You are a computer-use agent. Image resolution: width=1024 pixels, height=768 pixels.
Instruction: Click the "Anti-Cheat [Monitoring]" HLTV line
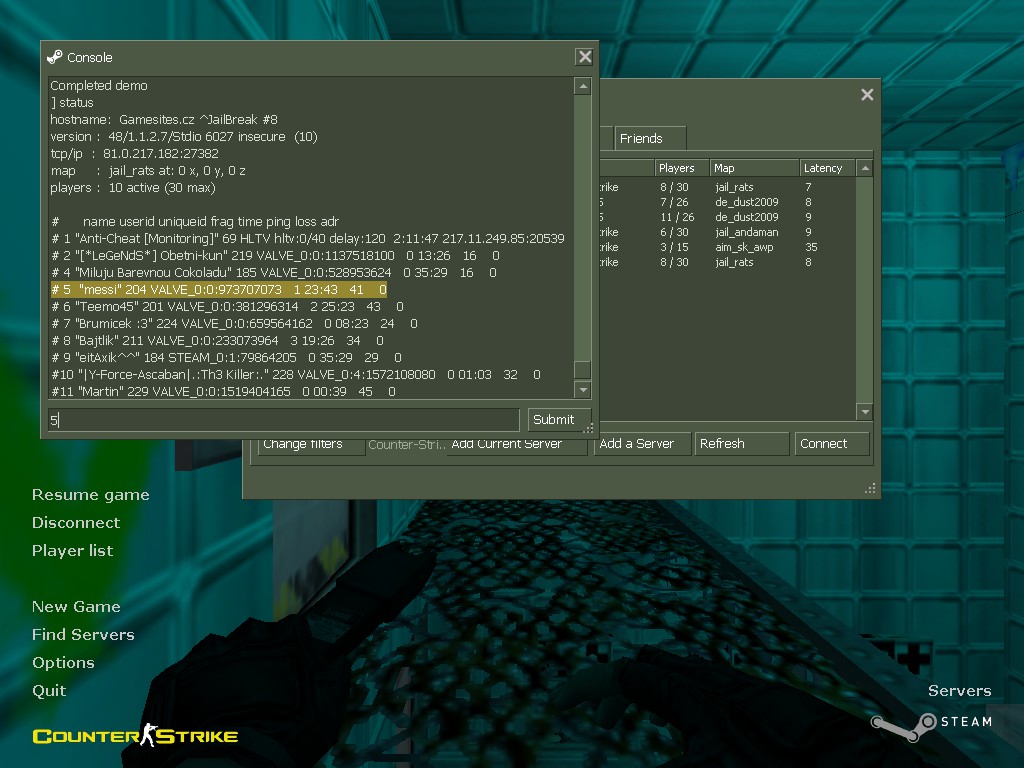click(x=308, y=238)
